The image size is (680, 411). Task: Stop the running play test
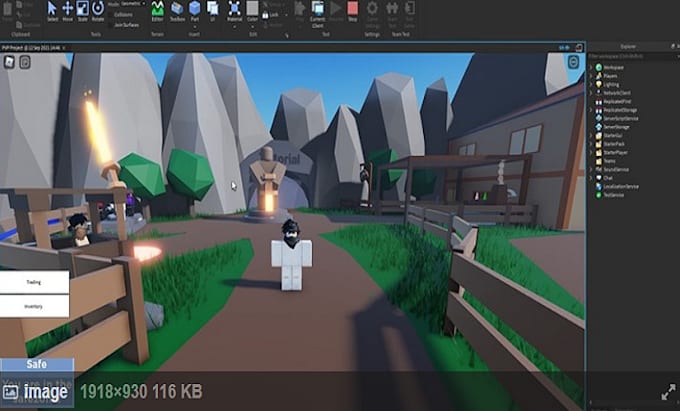tap(353, 11)
